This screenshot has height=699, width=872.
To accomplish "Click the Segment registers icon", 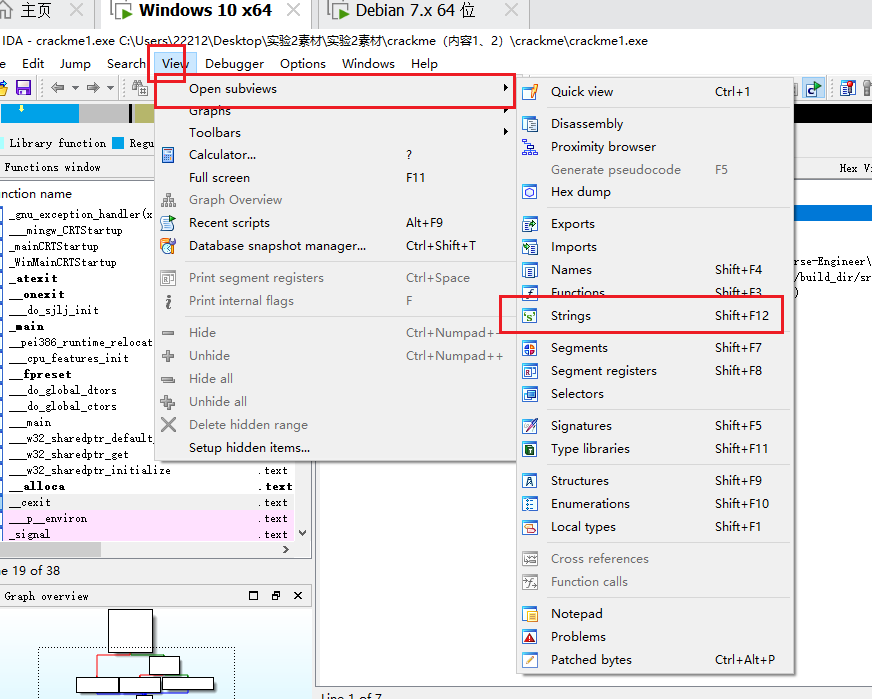I will point(530,371).
